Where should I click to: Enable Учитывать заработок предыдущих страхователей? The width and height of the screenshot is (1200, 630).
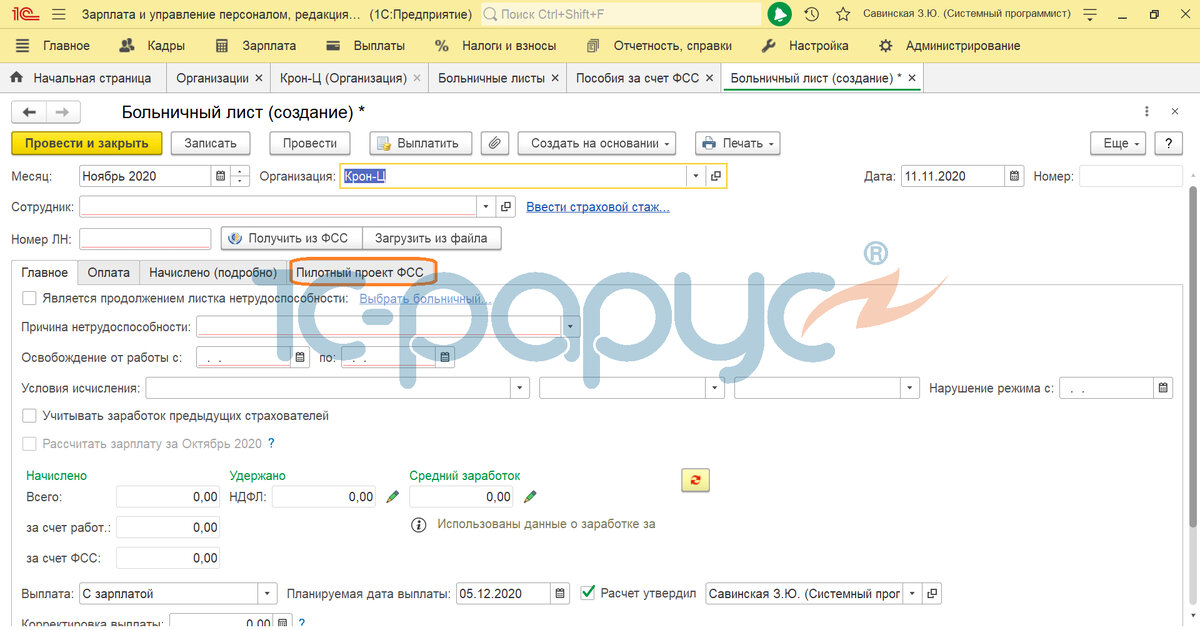[x=29, y=416]
